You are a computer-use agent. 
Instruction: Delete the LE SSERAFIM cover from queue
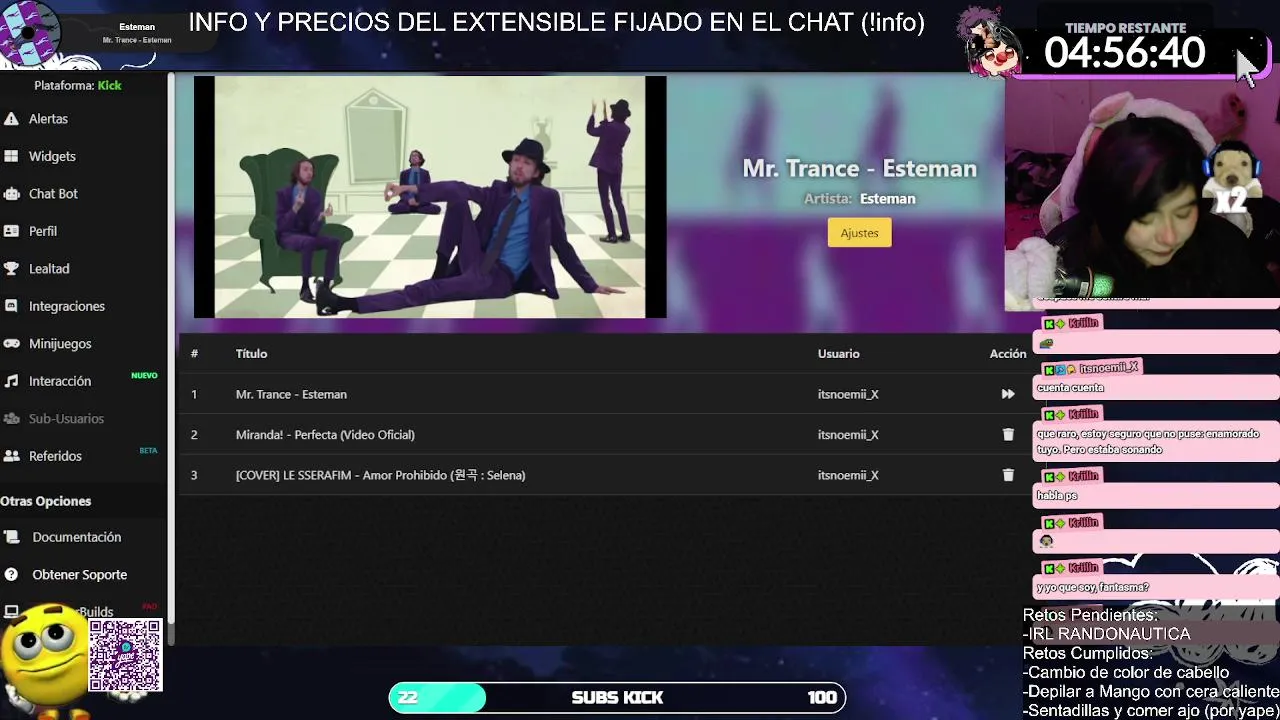click(1008, 475)
